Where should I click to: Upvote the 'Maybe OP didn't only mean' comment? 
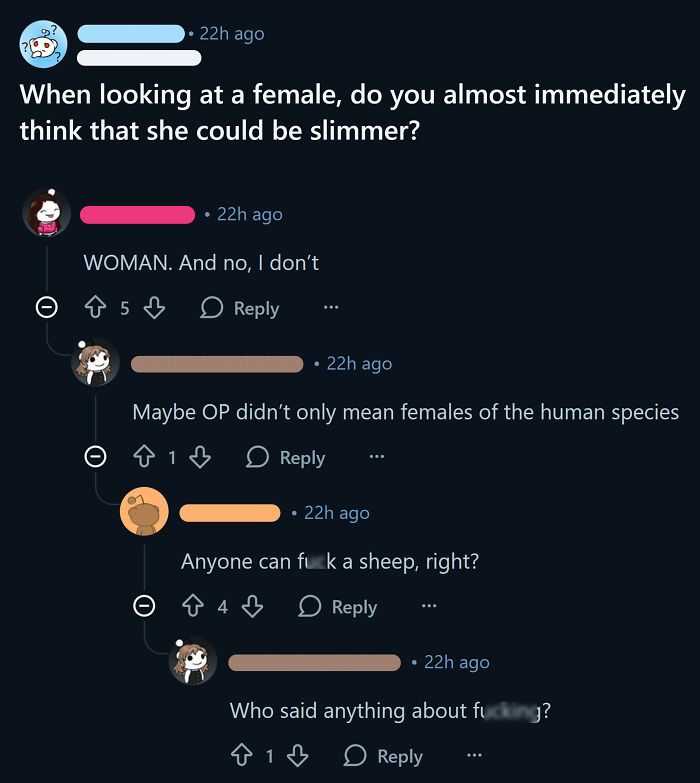point(144,457)
